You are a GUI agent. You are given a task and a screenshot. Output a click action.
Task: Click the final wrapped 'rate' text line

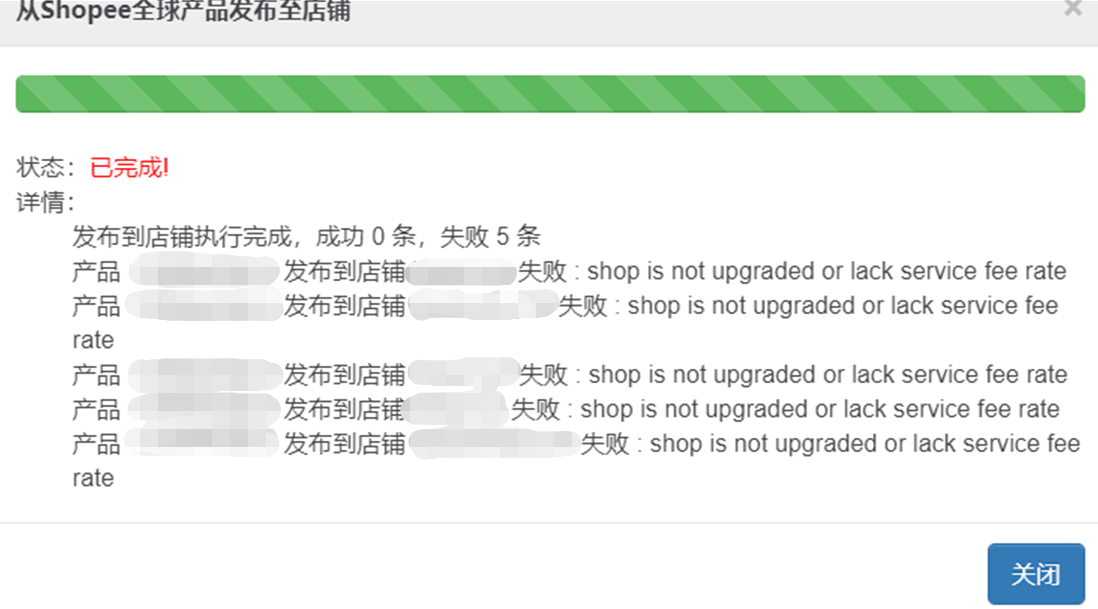(93, 479)
